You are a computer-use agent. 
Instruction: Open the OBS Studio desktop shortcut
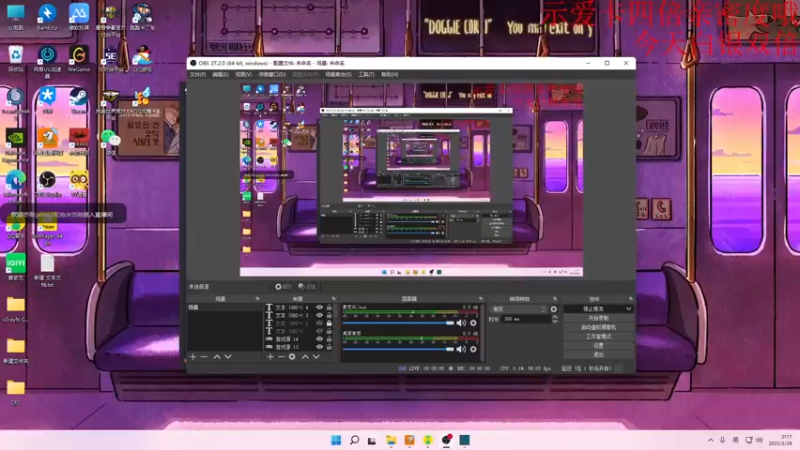coord(47,184)
